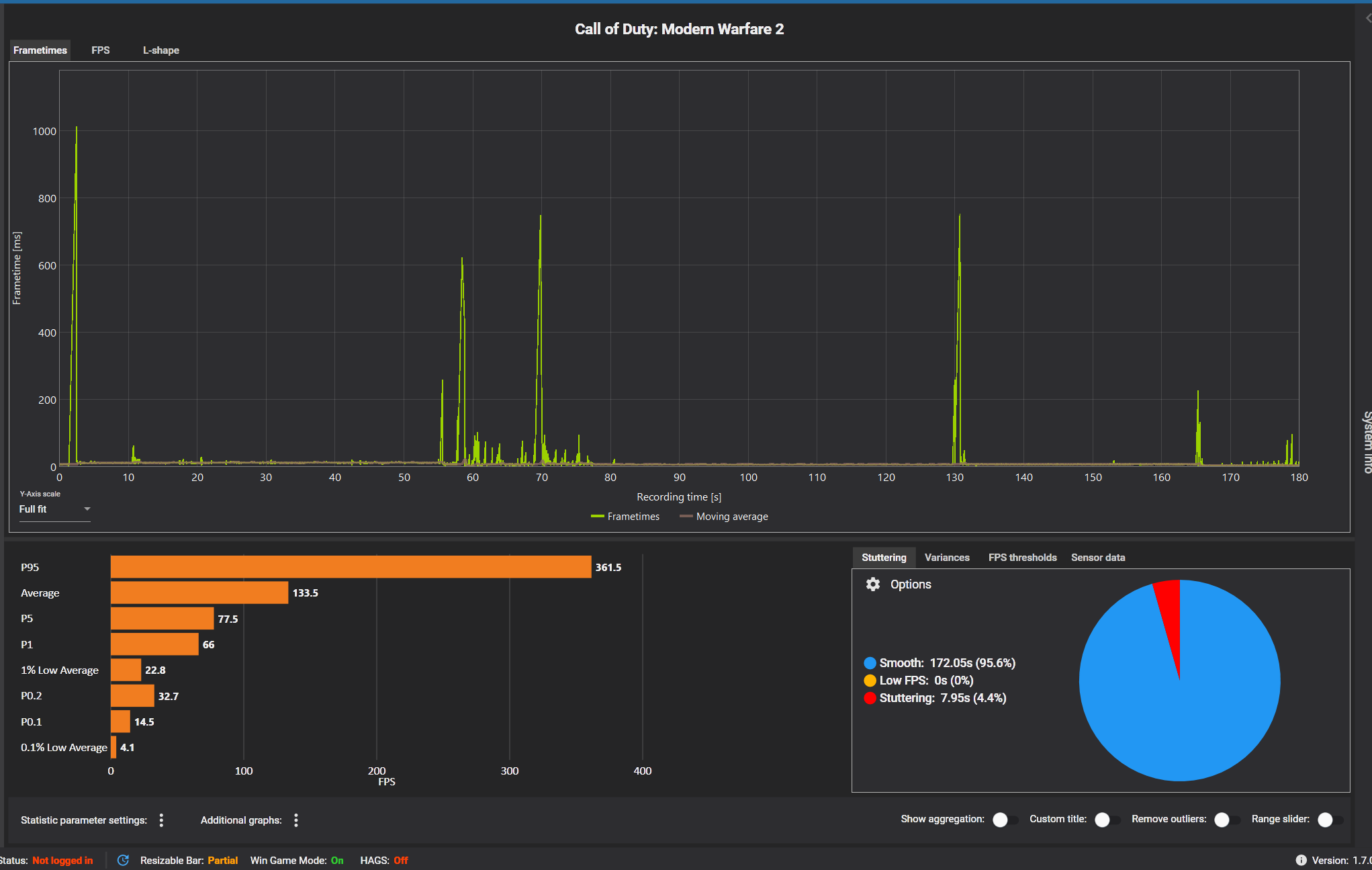Switch on the Range slider toggle
This screenshot has width=1372, height=870.
click(1330, 820)
